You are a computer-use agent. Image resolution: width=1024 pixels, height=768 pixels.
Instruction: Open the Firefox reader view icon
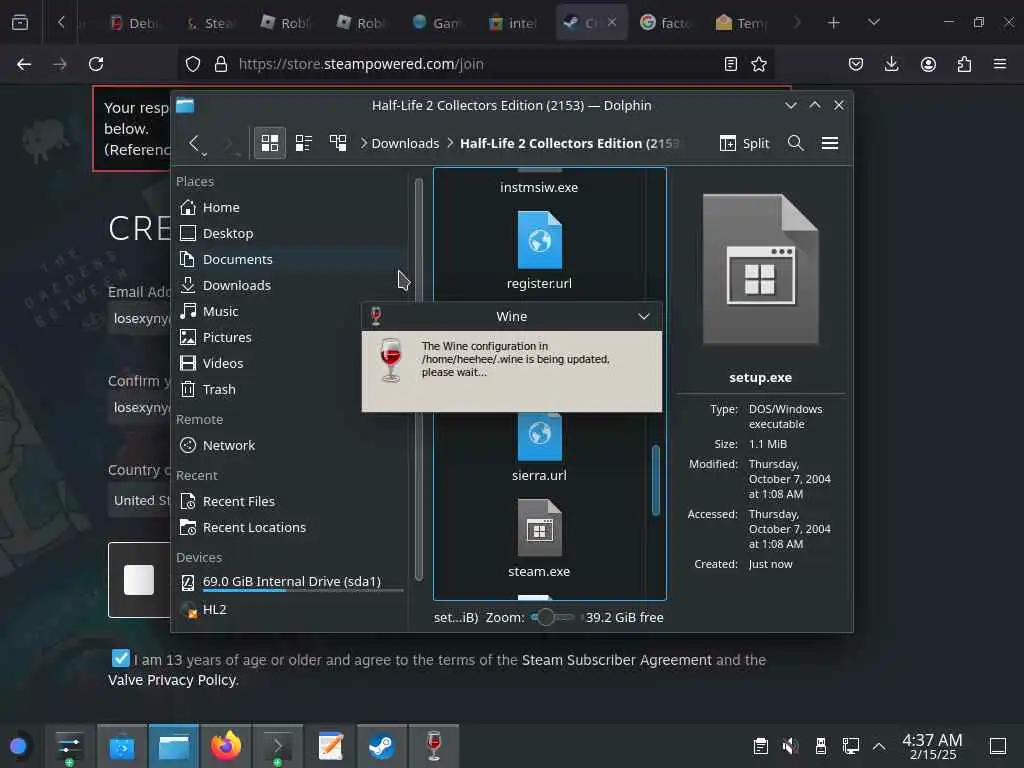[731, 64]
